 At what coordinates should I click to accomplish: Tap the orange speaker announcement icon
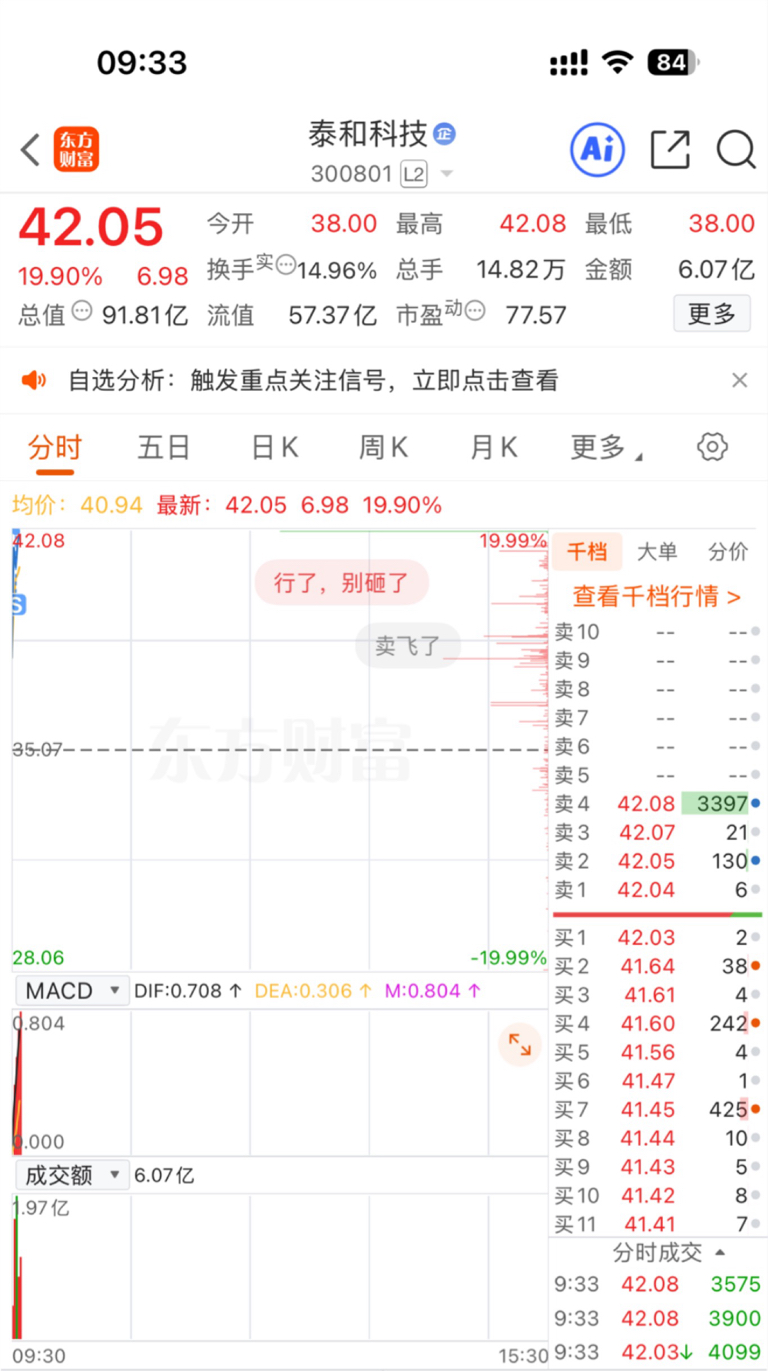35,380
